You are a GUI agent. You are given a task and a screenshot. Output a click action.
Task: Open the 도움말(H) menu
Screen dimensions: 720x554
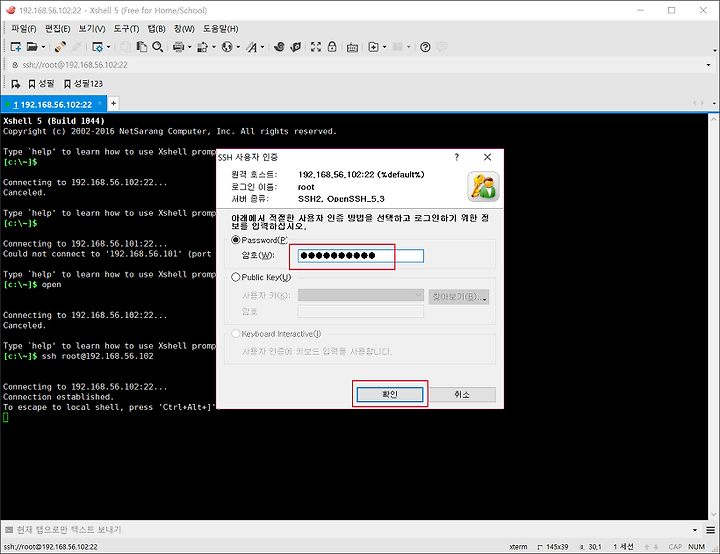click(220, 28)
